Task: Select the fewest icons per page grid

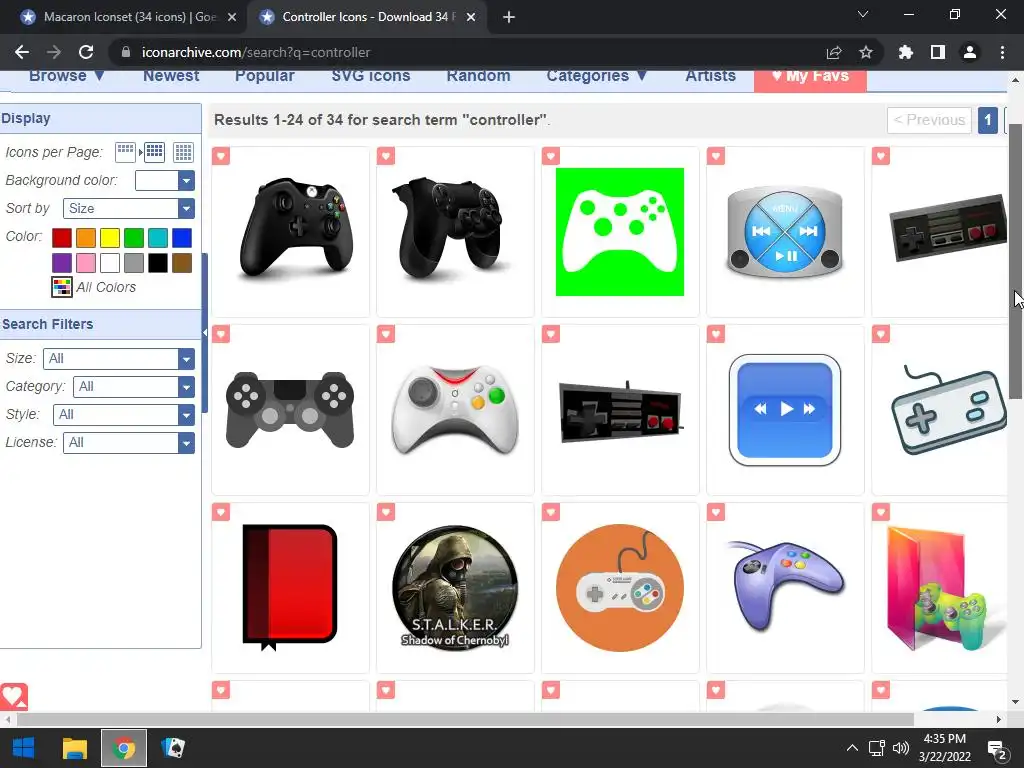Action: pyautogui.click(x=125, y=152)
